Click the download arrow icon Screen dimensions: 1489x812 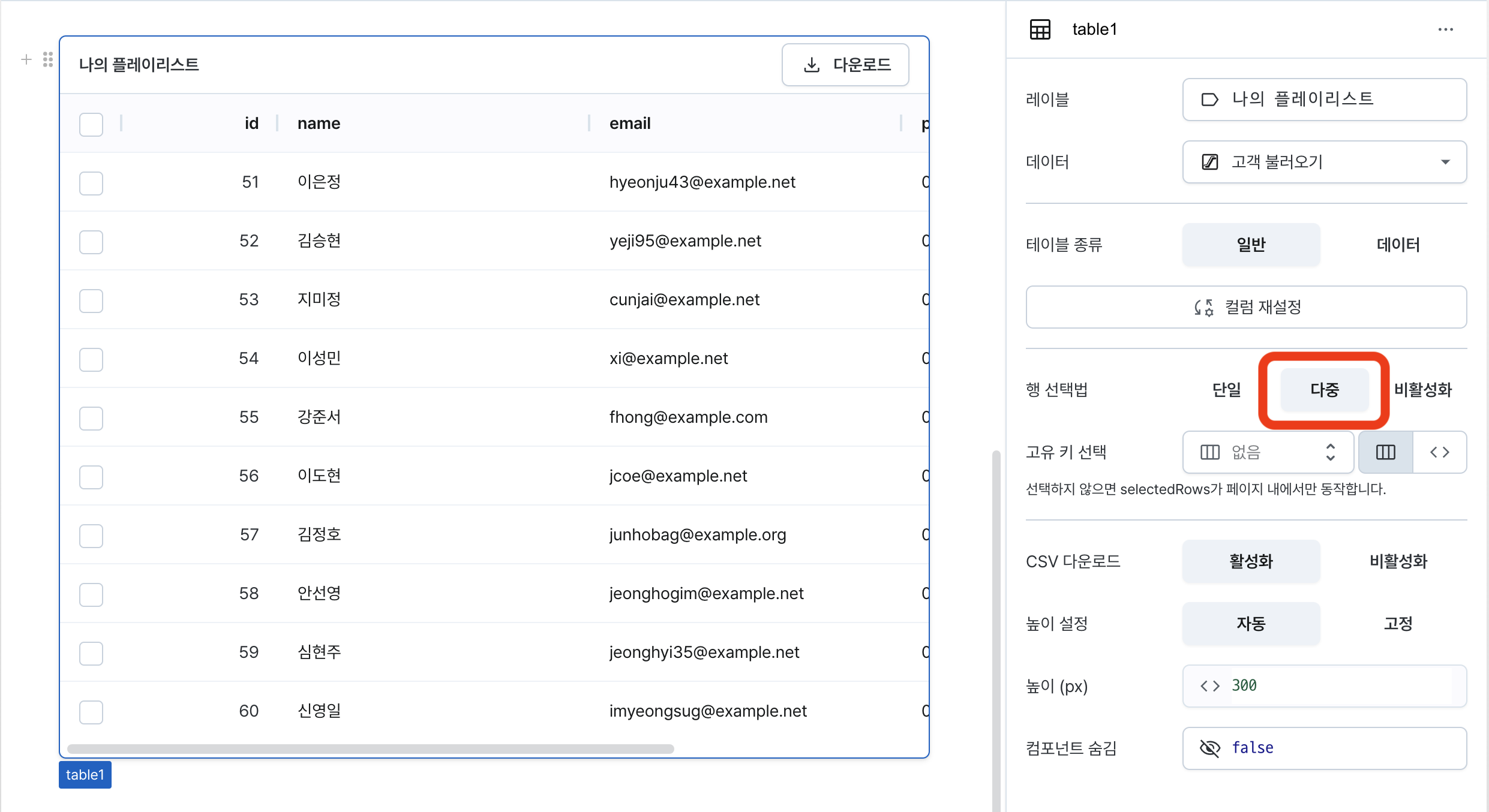click(x=811, y=65)
